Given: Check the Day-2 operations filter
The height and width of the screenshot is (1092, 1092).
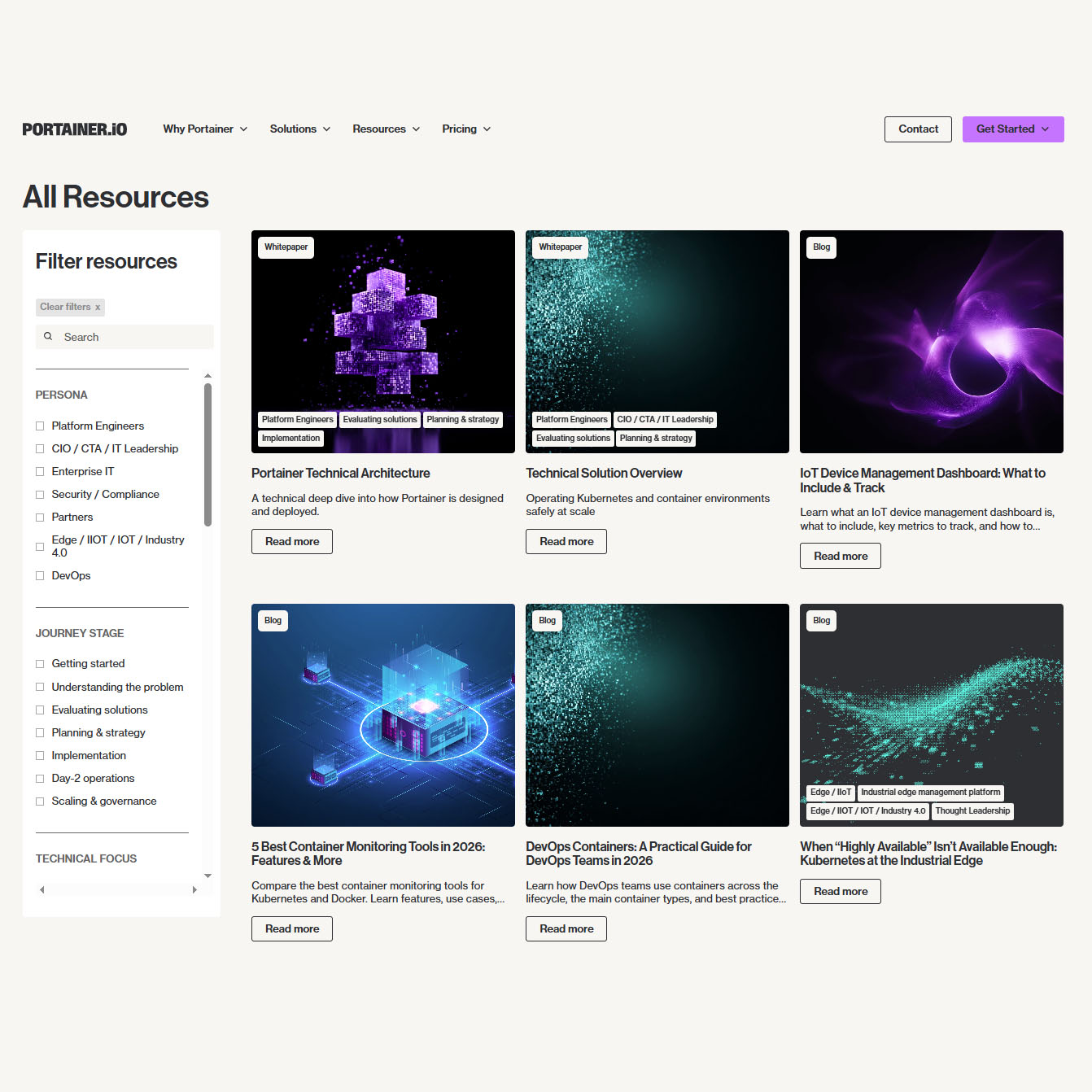Looking at the screenshot, I should coord(40,778).
